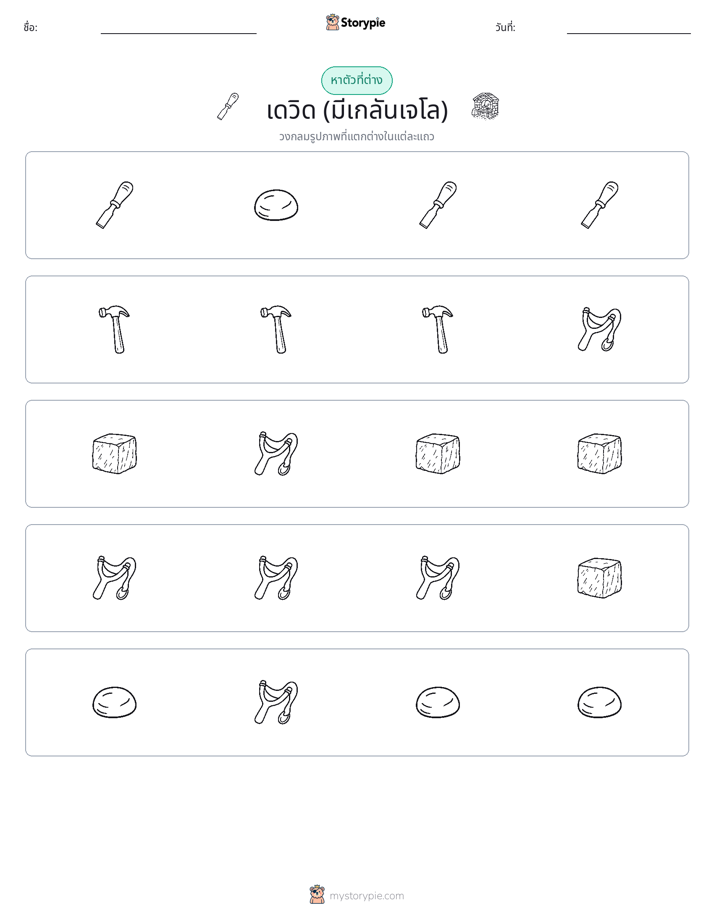The image size is (714, 924).
Task: Click the last stone block in row three
Action: [600, 454]
